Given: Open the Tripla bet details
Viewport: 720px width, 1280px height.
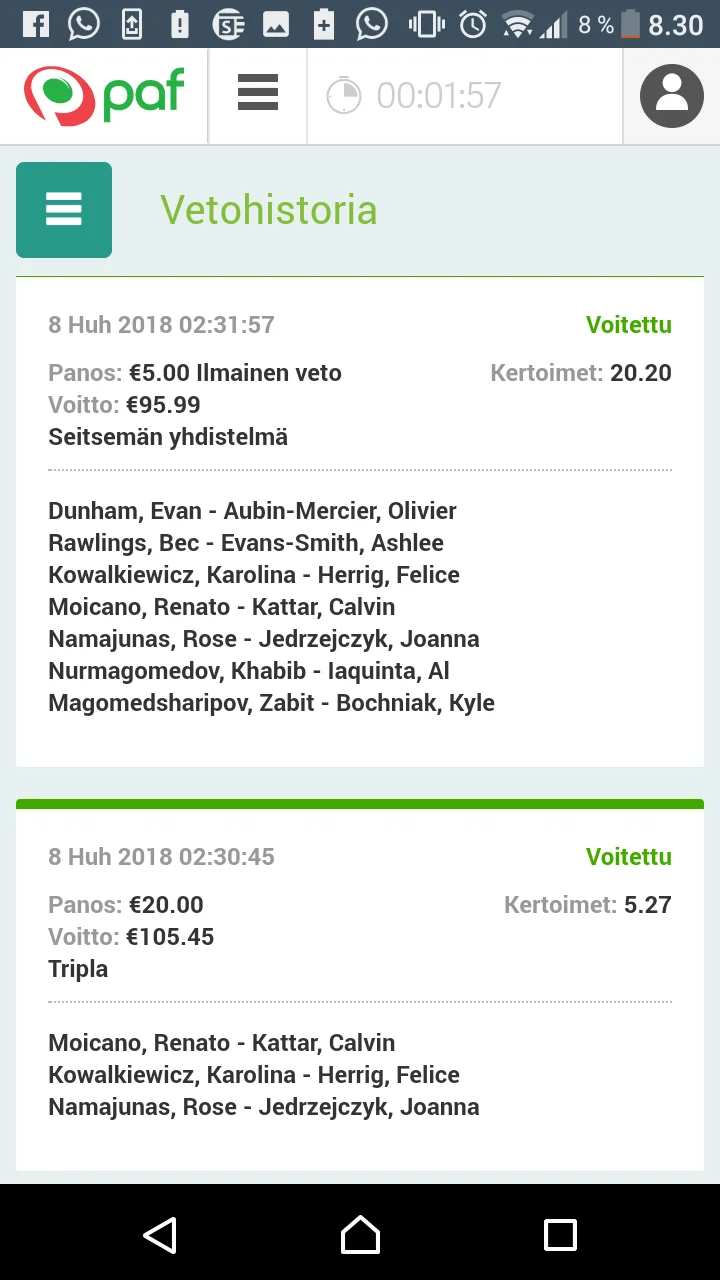Looking at the screenshot, I should 78,969.
